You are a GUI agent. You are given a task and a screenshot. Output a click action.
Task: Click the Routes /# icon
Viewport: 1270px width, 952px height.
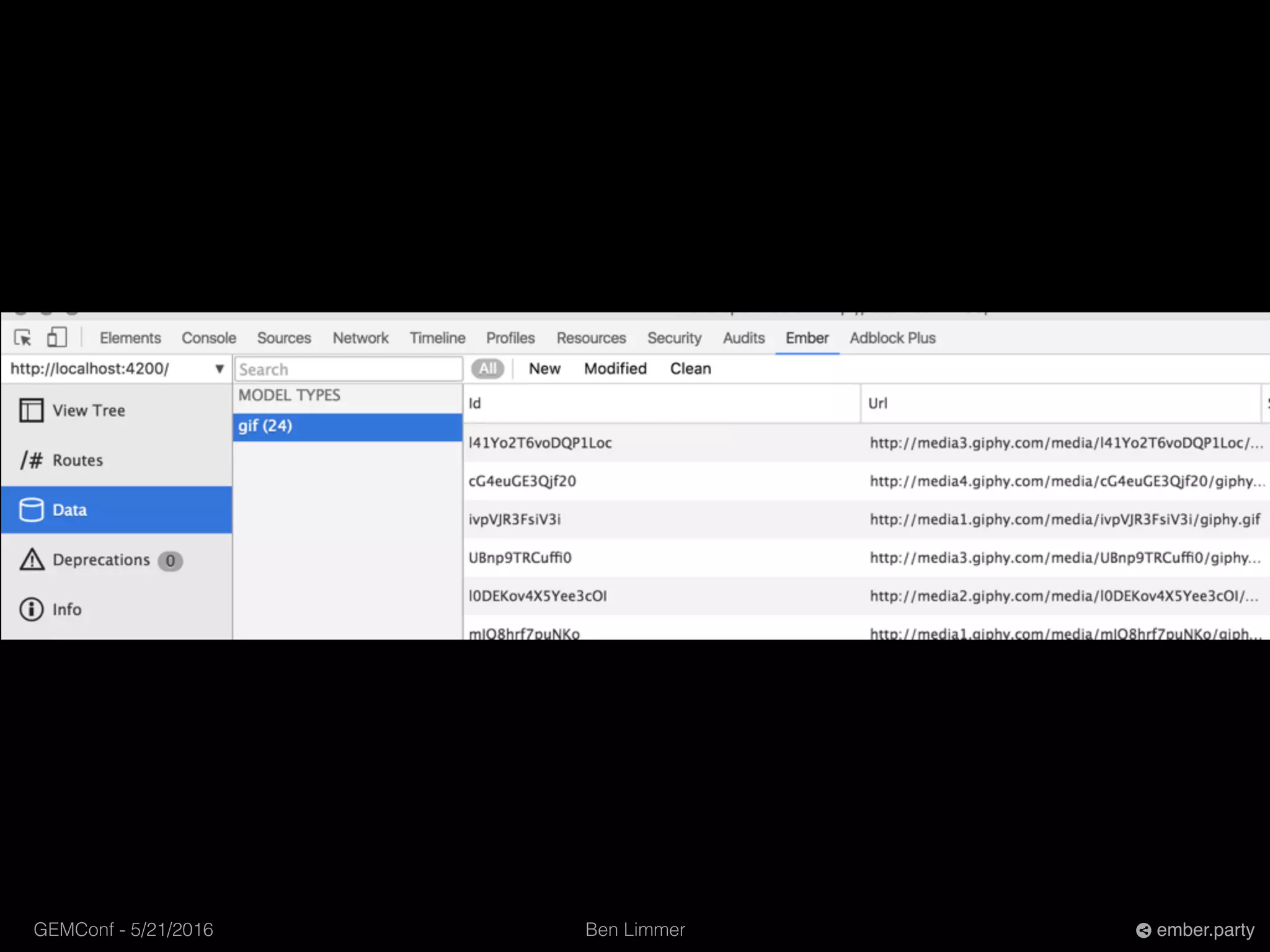click(31, 460)
